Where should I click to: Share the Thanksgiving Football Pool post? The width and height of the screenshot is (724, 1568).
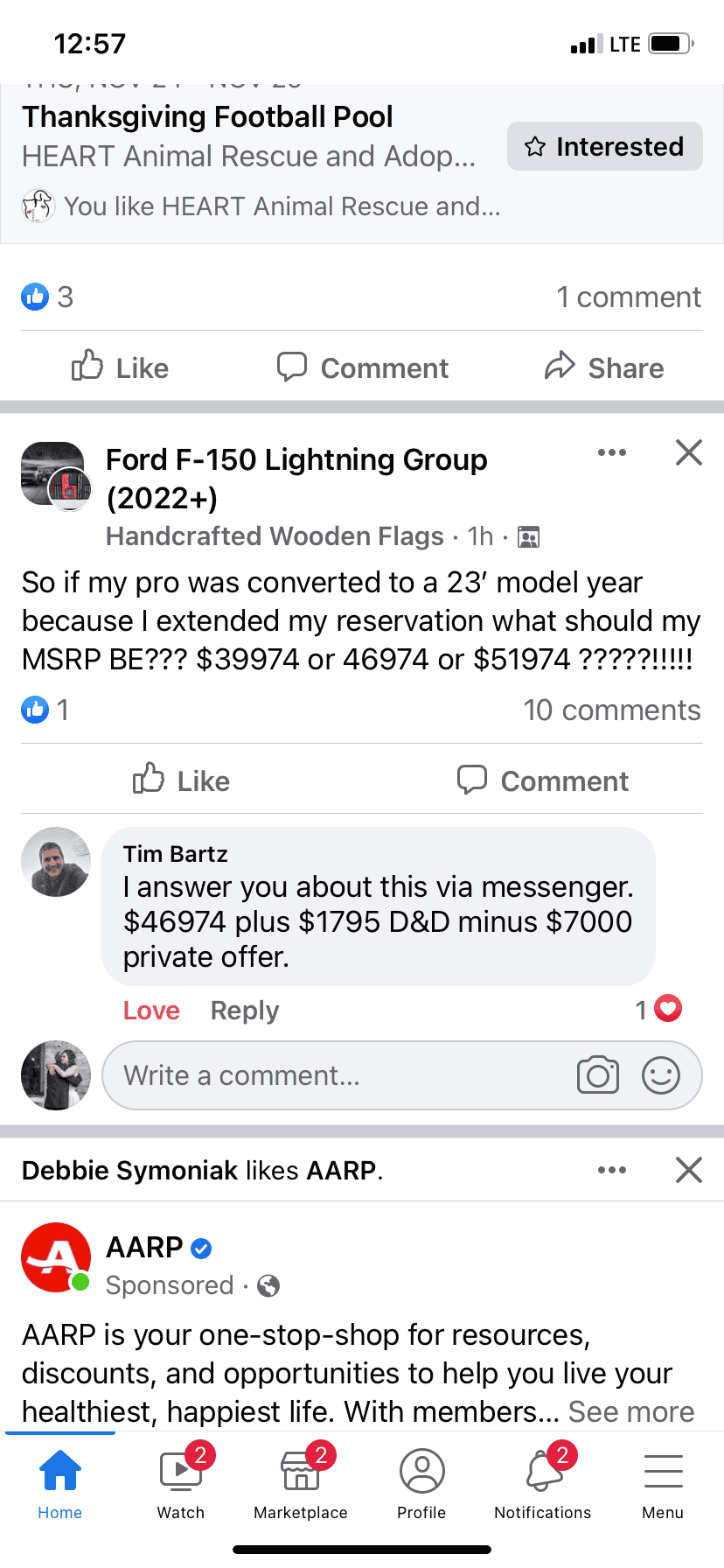(x=604, y=367)
